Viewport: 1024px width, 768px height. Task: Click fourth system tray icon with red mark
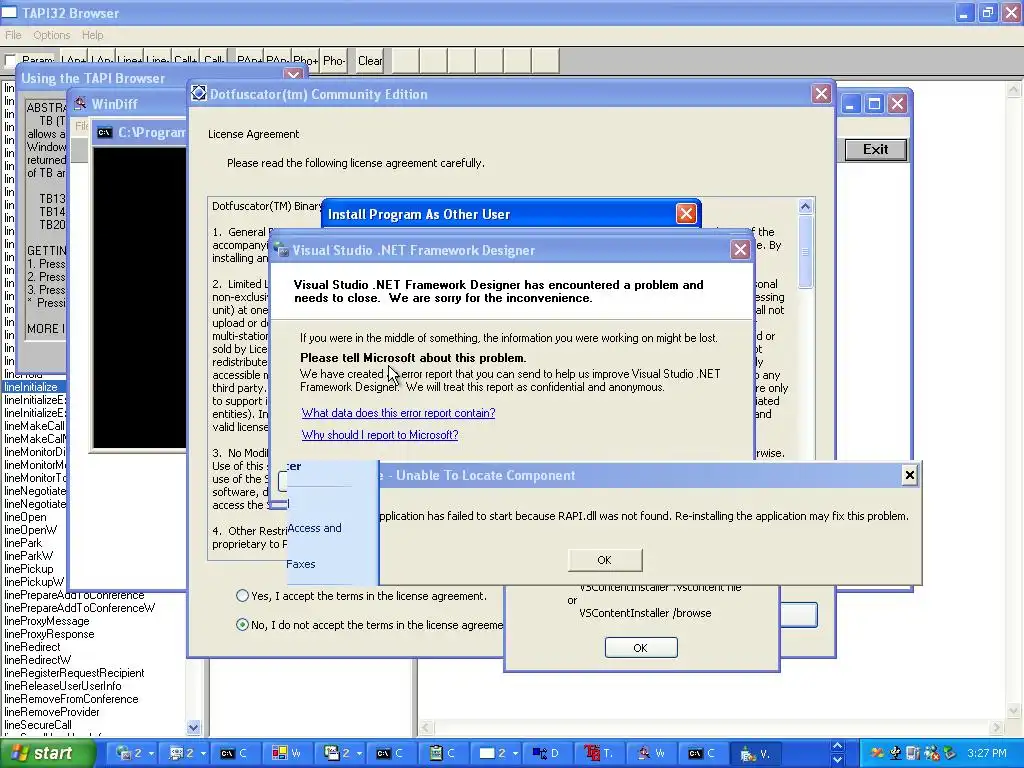931,753
